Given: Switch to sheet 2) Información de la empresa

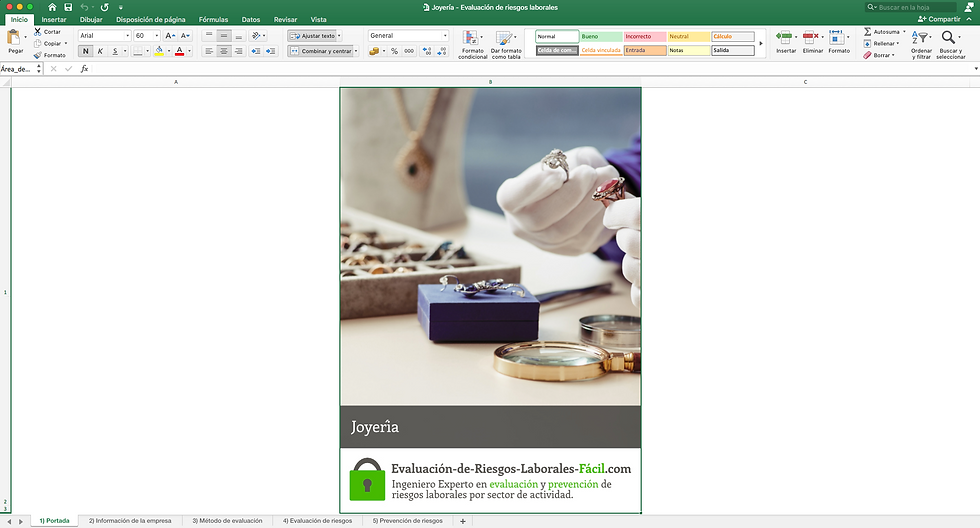Looking at the screenshot, I should pyautogui.click(x=130, y=521).
